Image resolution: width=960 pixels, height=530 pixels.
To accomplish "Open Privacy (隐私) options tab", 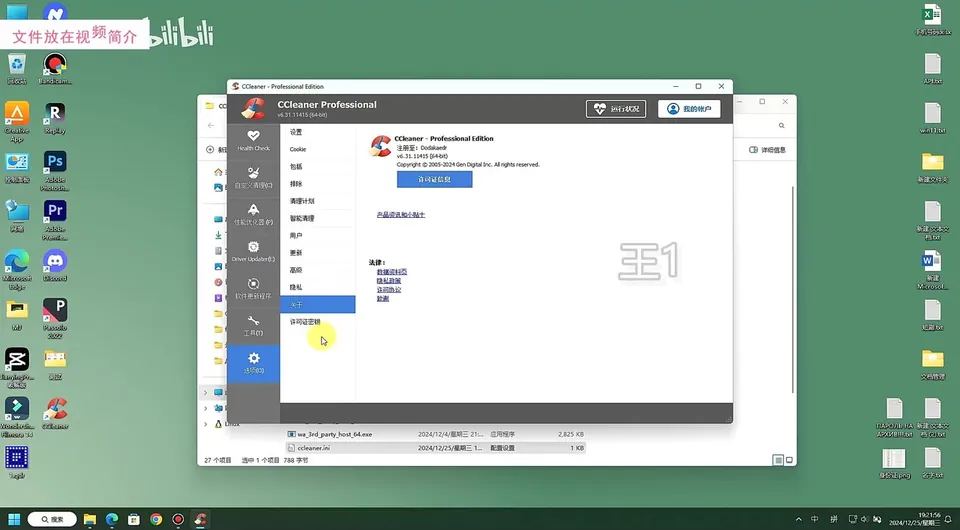I will pyautogui.click(x=318, y=287).
